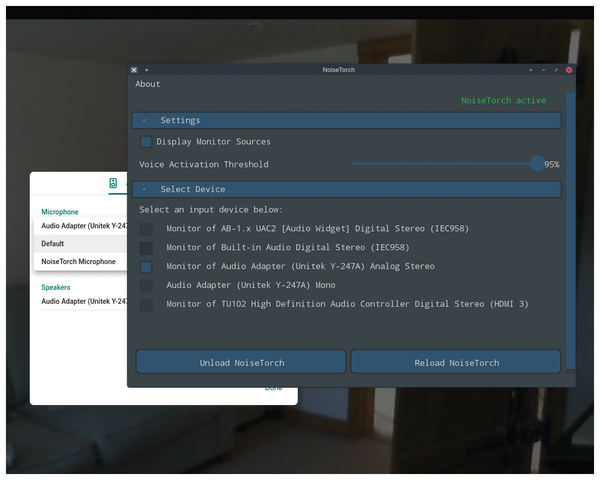Choose Default microphone option

[x=80, y=243]
